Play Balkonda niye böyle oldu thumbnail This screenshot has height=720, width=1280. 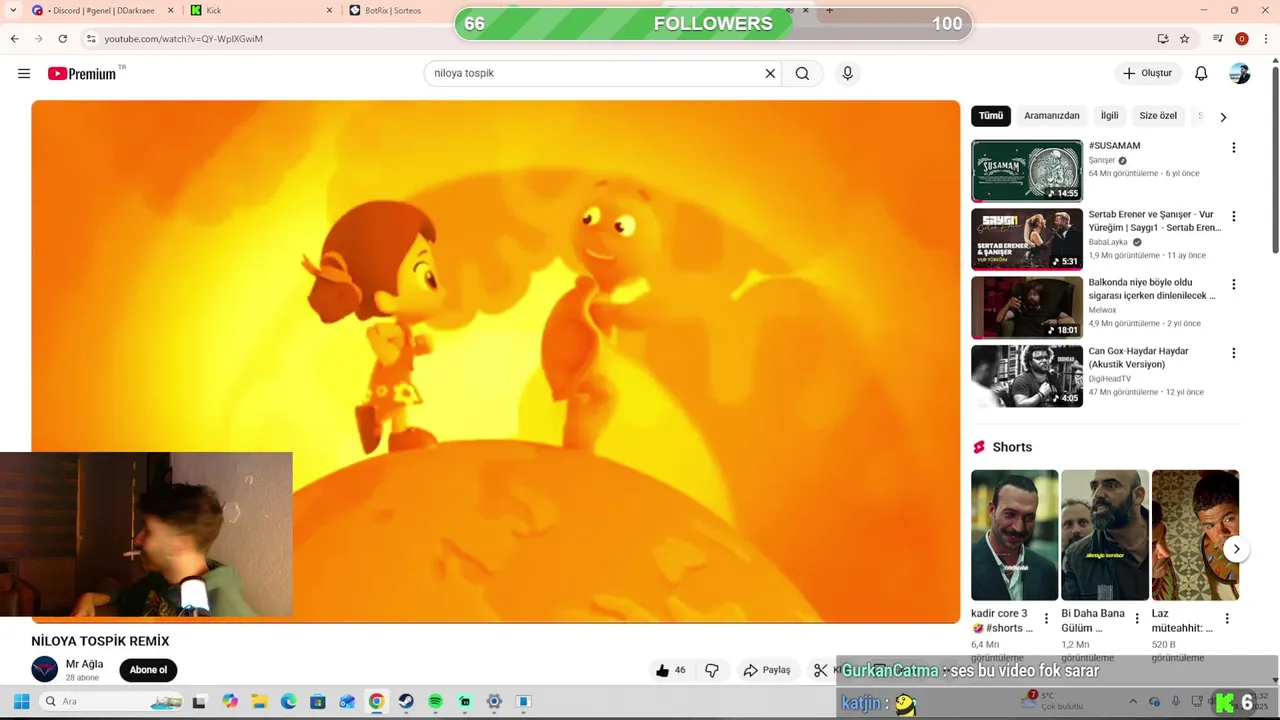(x=1027, y=308)
